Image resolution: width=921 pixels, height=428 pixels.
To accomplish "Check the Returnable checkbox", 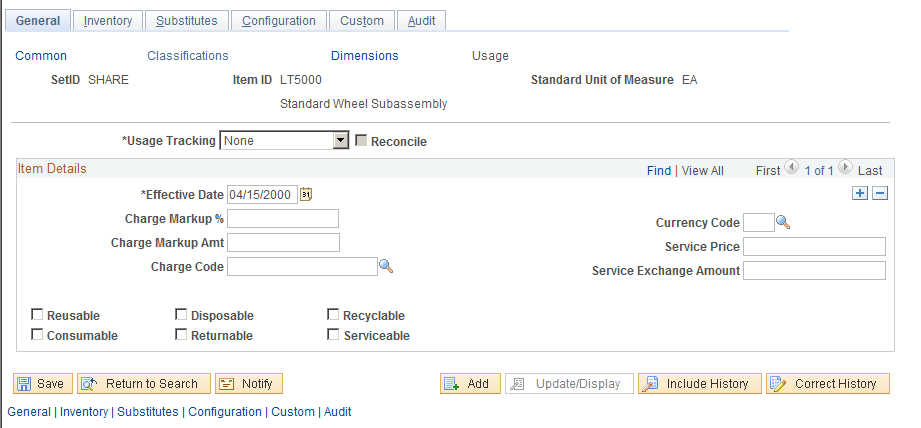I will [181, 335].
